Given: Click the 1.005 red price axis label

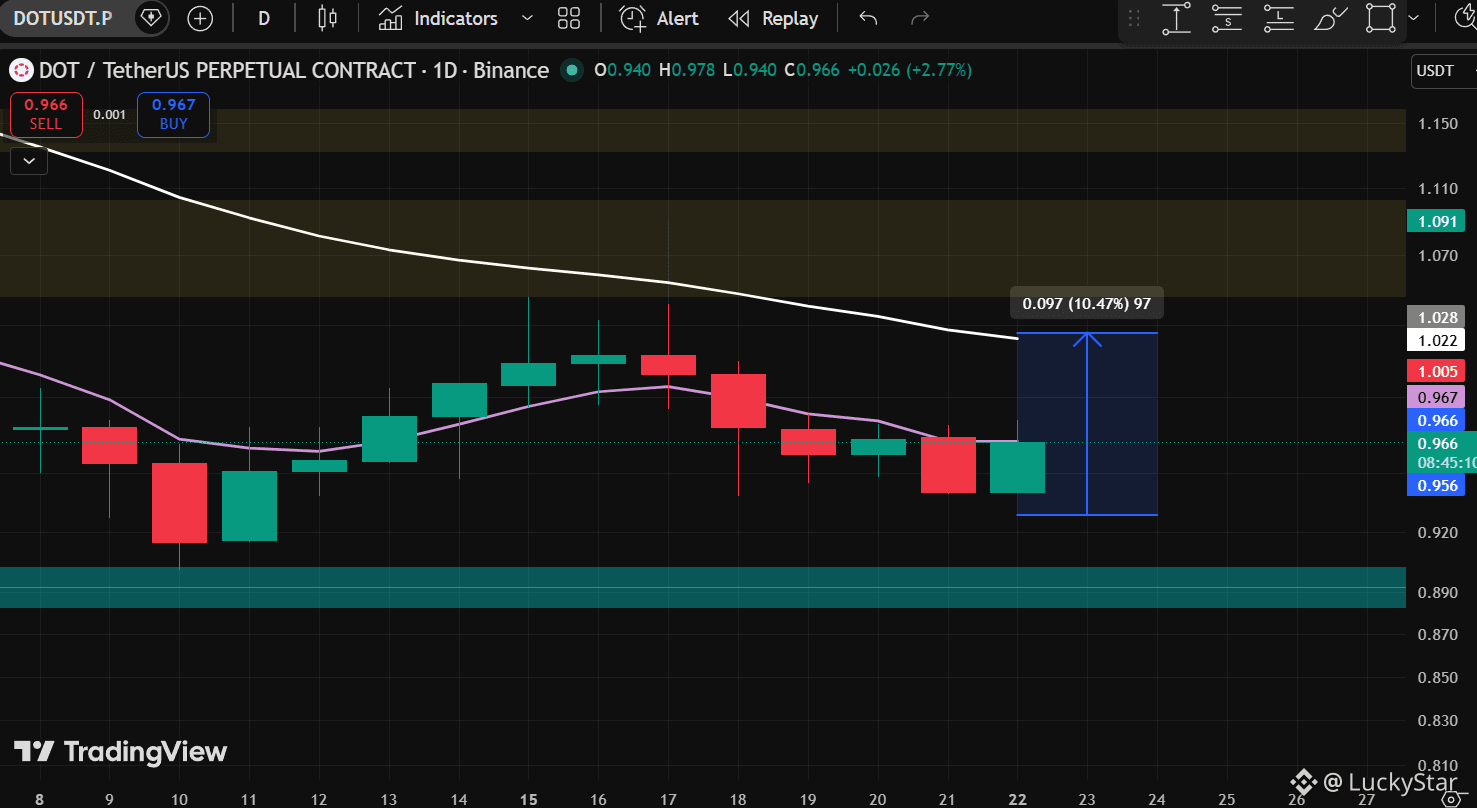Looking at the screenshot, I should click(1435, 371).
